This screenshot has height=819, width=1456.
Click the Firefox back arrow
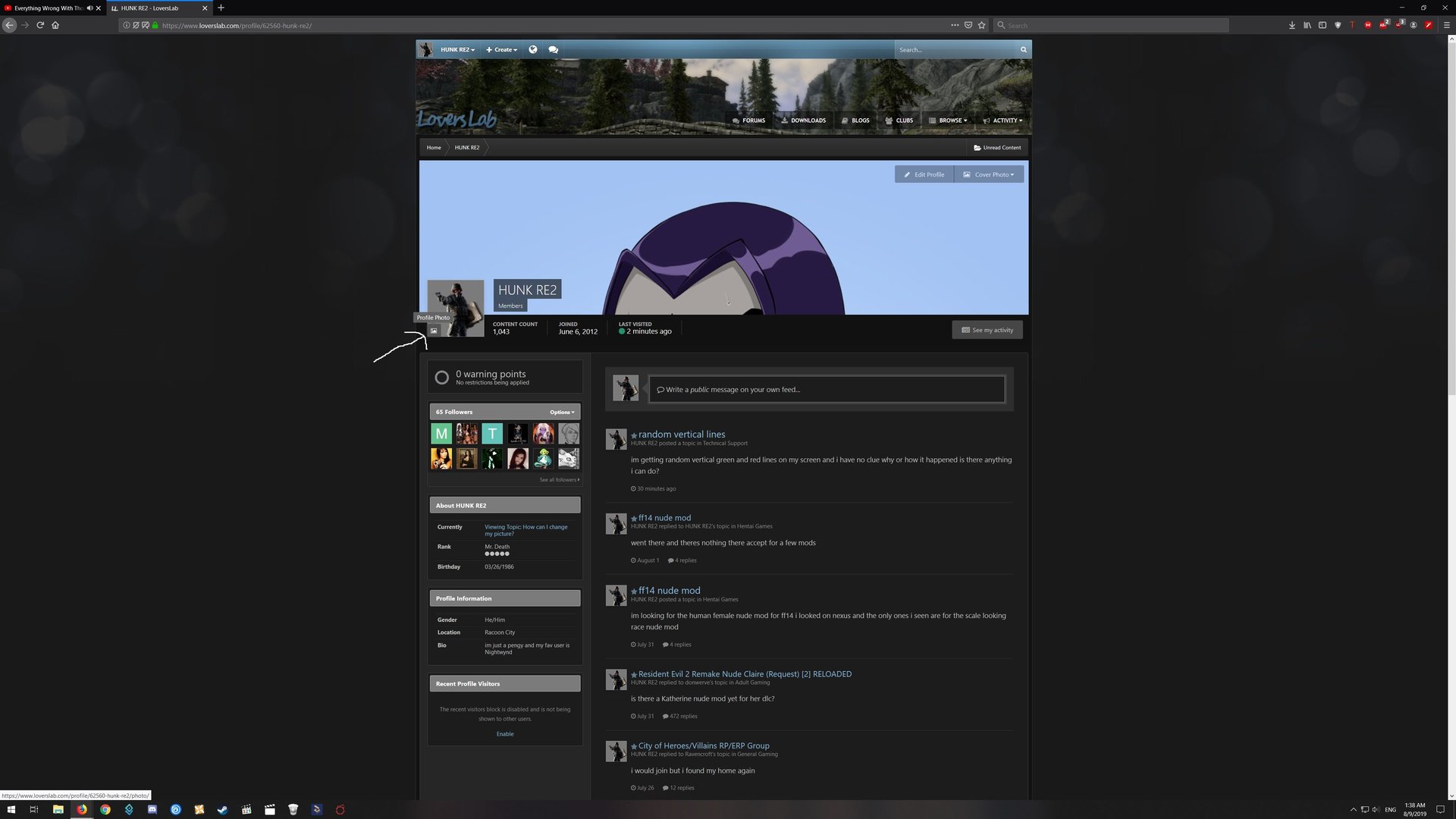click(x=9, y=25)
